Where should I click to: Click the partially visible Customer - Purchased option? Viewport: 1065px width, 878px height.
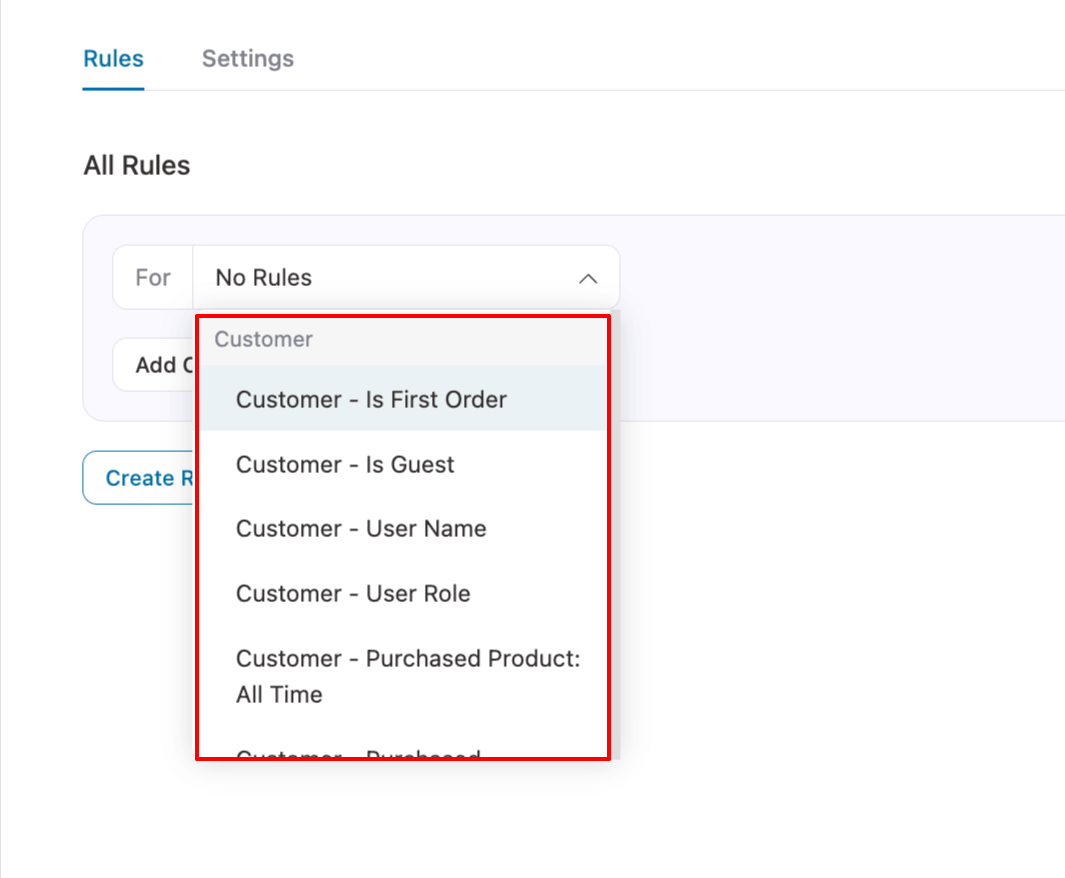[x=357, y=752]
